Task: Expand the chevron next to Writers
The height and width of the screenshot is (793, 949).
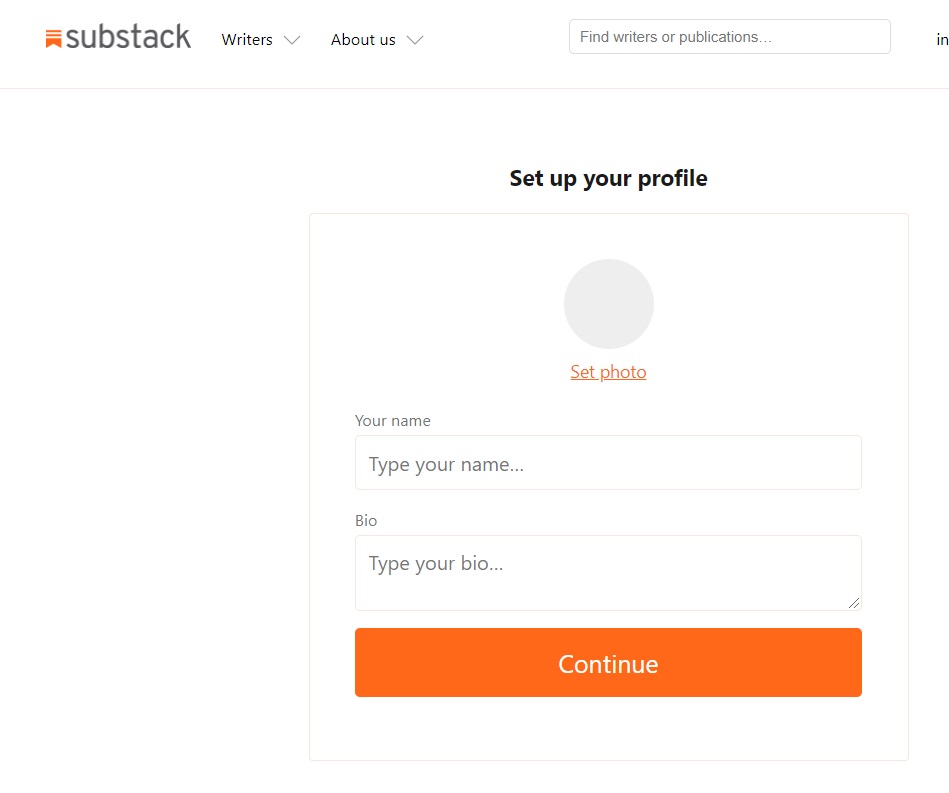Action: point(292,40)
